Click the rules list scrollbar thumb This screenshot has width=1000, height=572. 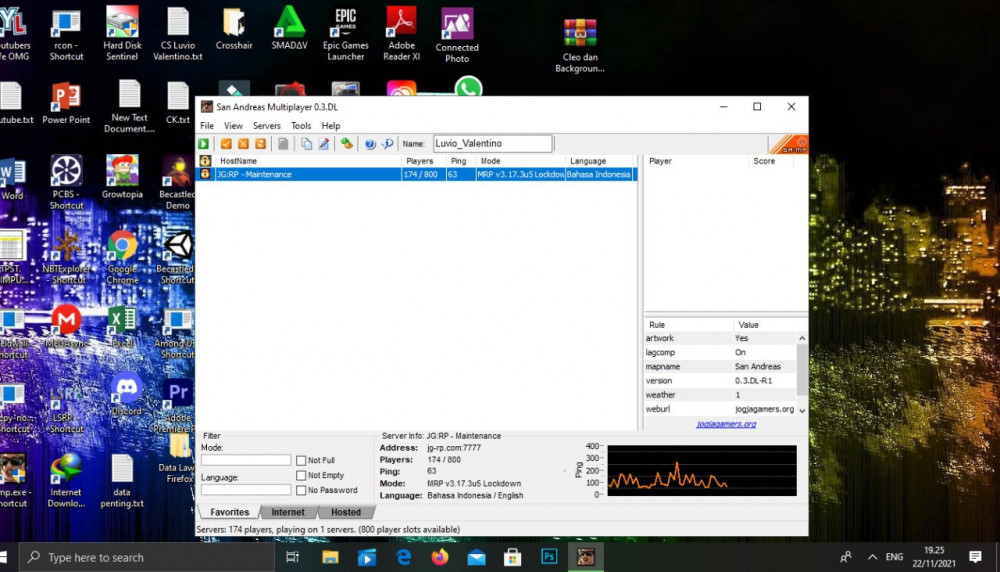802,369
